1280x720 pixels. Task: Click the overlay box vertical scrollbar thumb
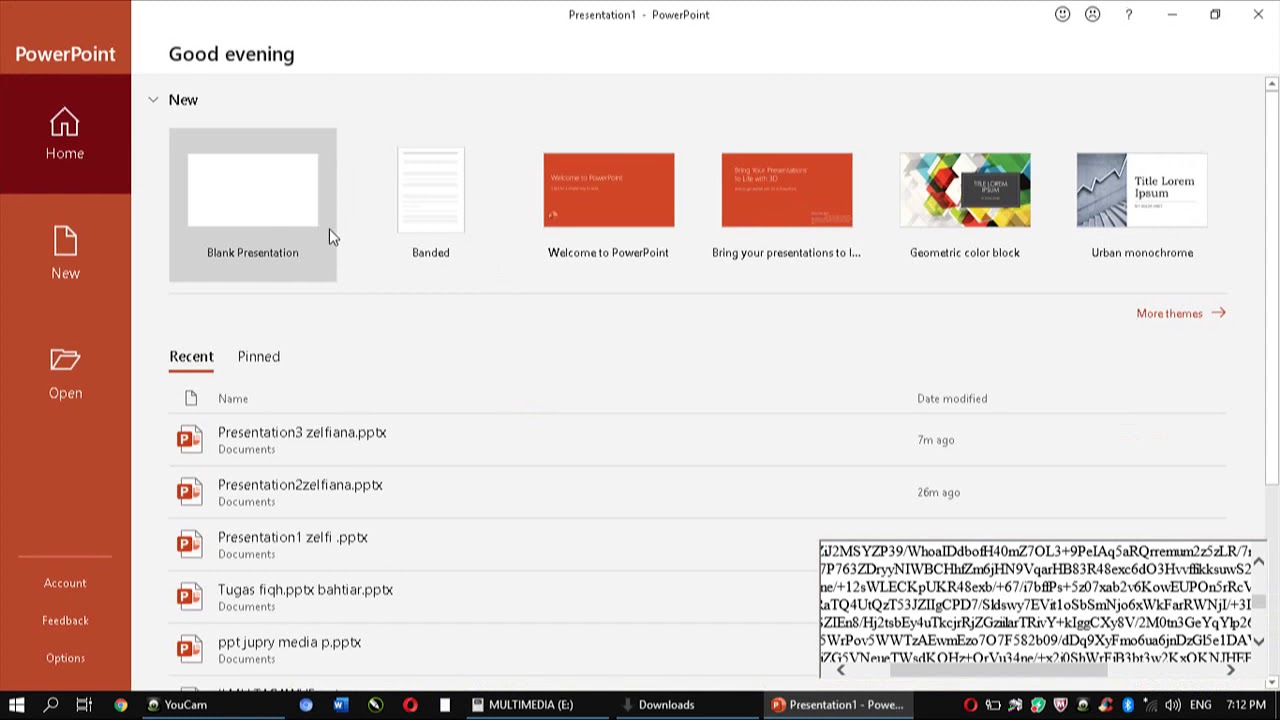[1259, 601]
